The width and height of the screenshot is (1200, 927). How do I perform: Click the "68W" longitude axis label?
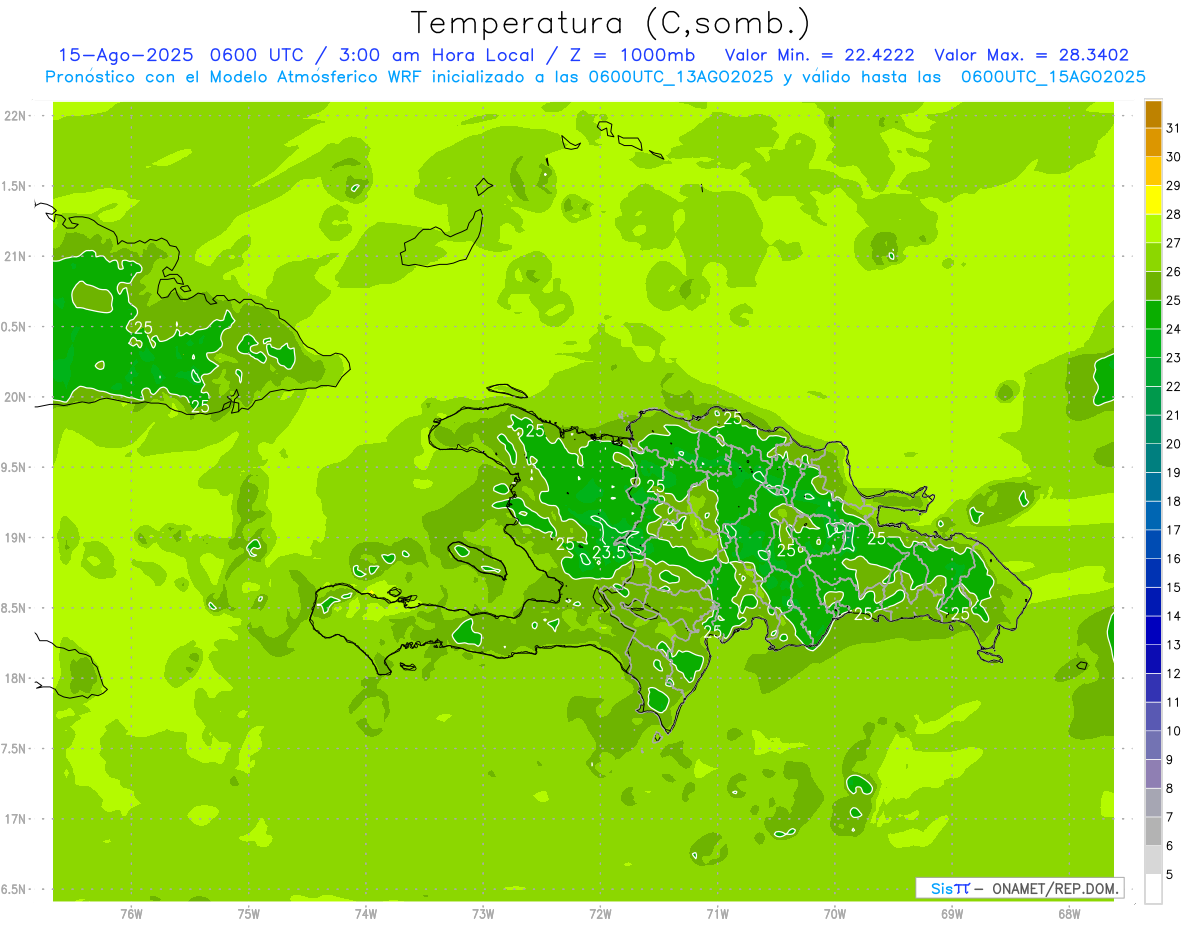[1069, 913]
